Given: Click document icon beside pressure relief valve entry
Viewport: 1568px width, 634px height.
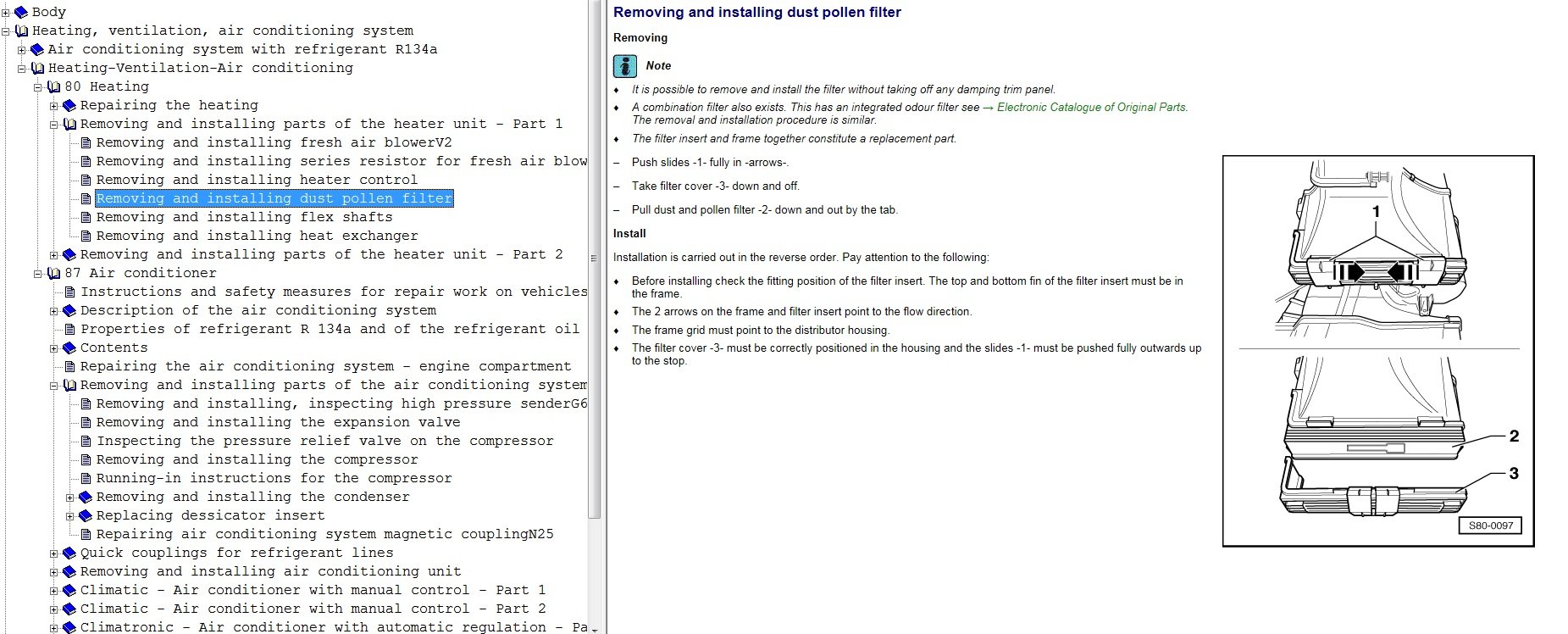Looking at the screenshot, I should tap(86, 442).
